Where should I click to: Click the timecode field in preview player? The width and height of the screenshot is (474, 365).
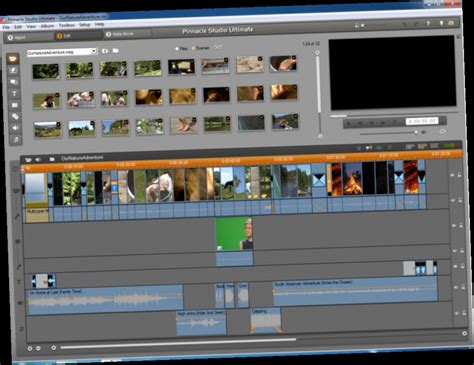422,121
